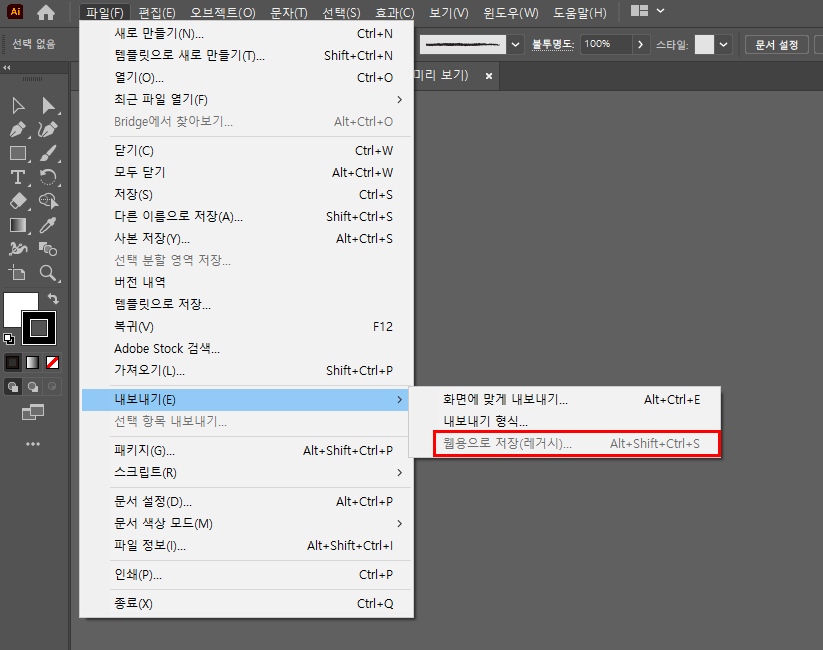The image size is (823, 650).
Task: Go to Illustrator Home screen icon
Action: (x=46, y=13)
